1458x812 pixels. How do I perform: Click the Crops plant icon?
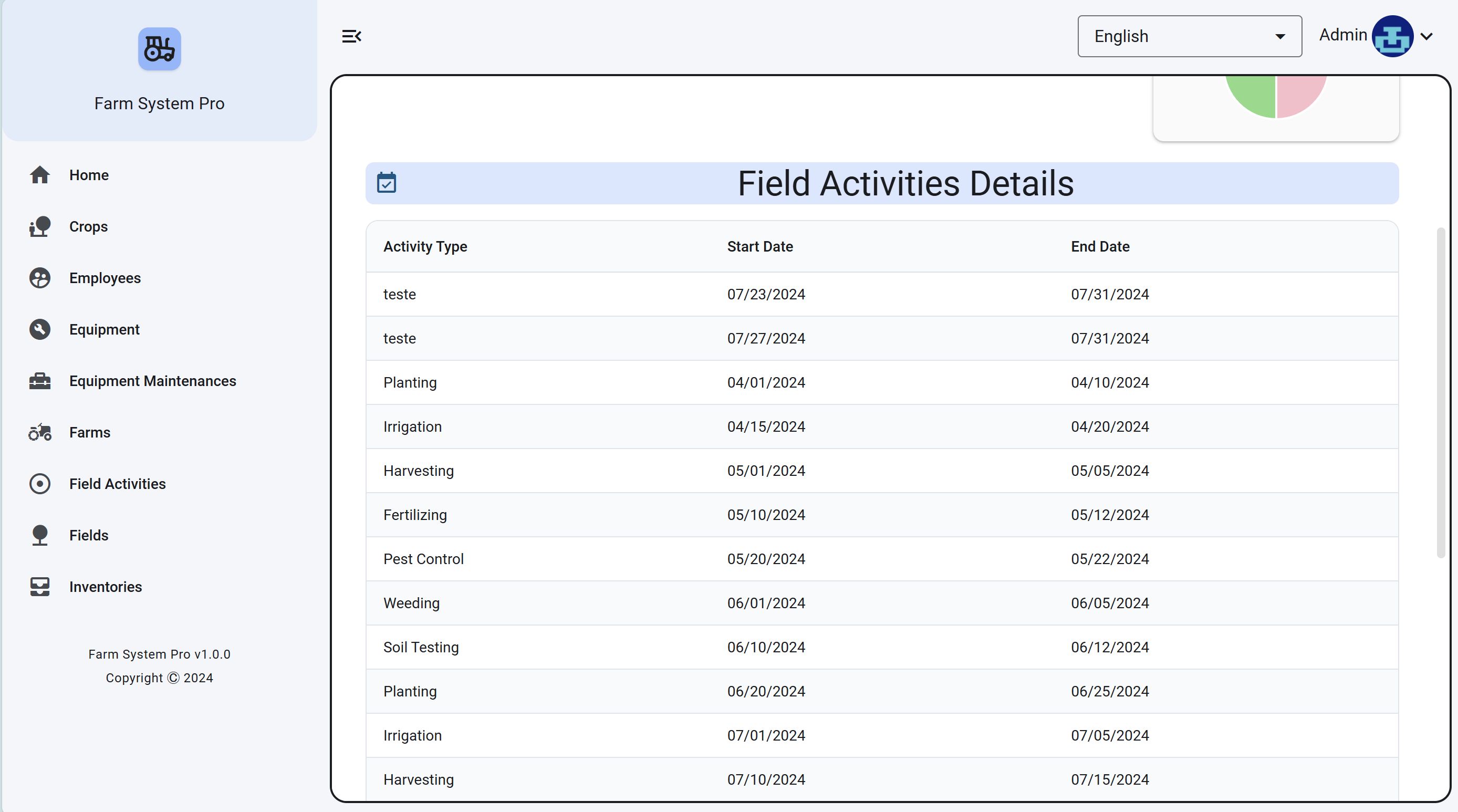tap(39, 226)
